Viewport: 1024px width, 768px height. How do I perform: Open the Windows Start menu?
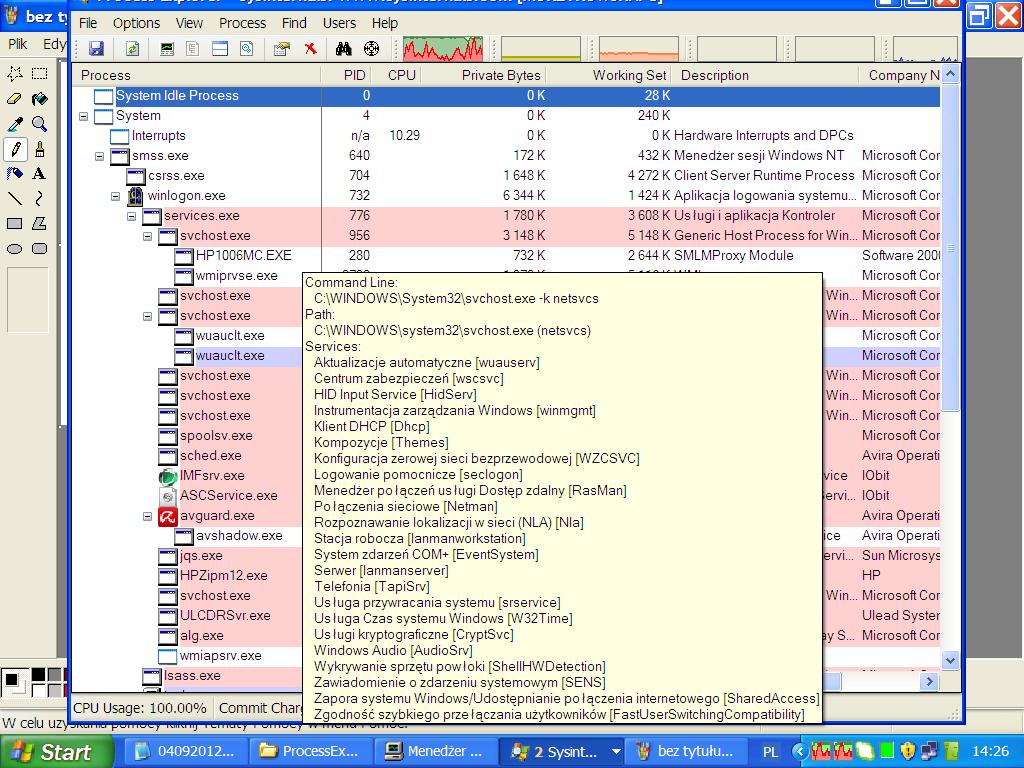click(58, 752)
